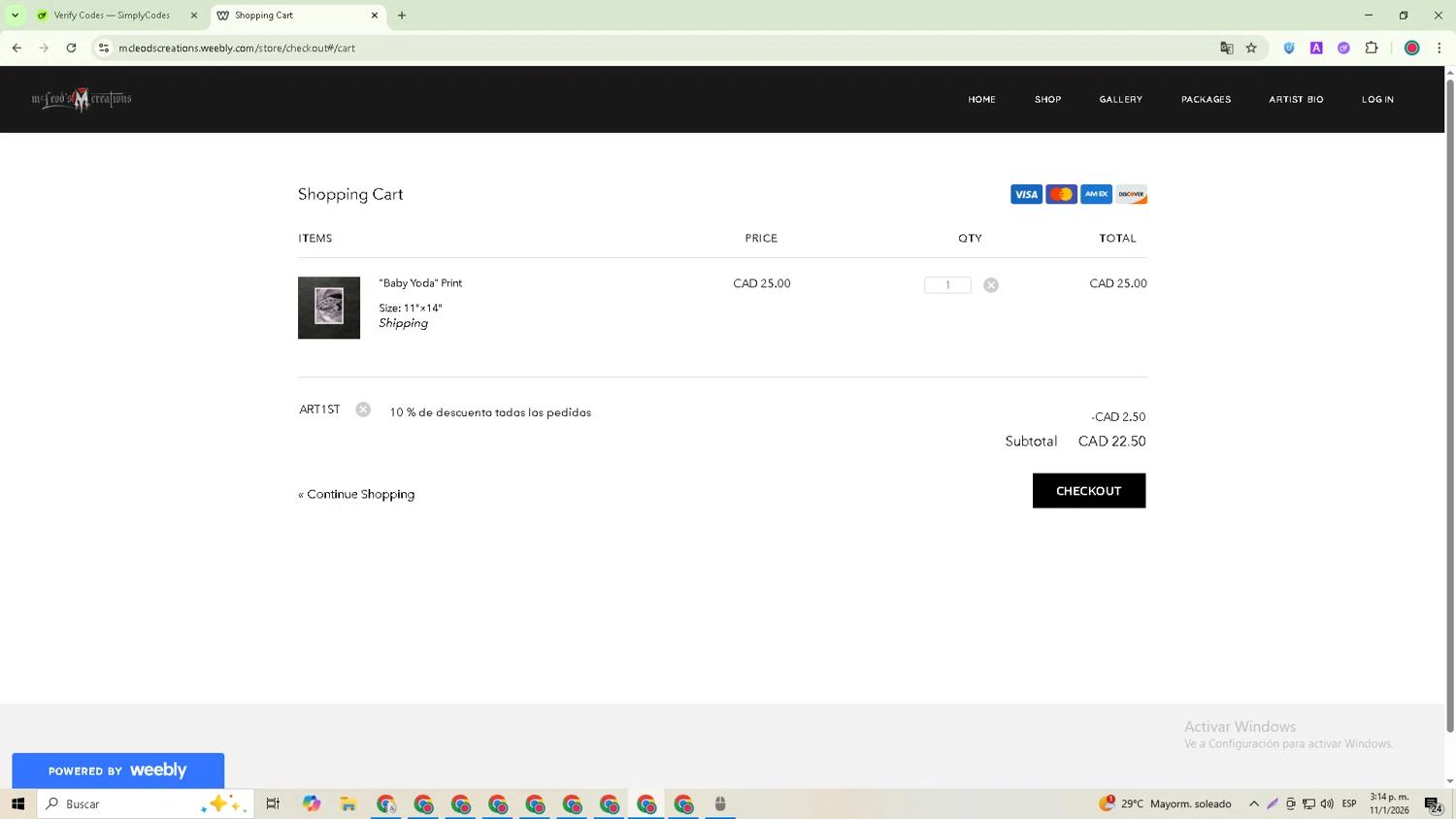Open the "Baby Yoda" Print product link
Screen dimensions: 1456x819
pyautogui.click(x=420, y=283)
